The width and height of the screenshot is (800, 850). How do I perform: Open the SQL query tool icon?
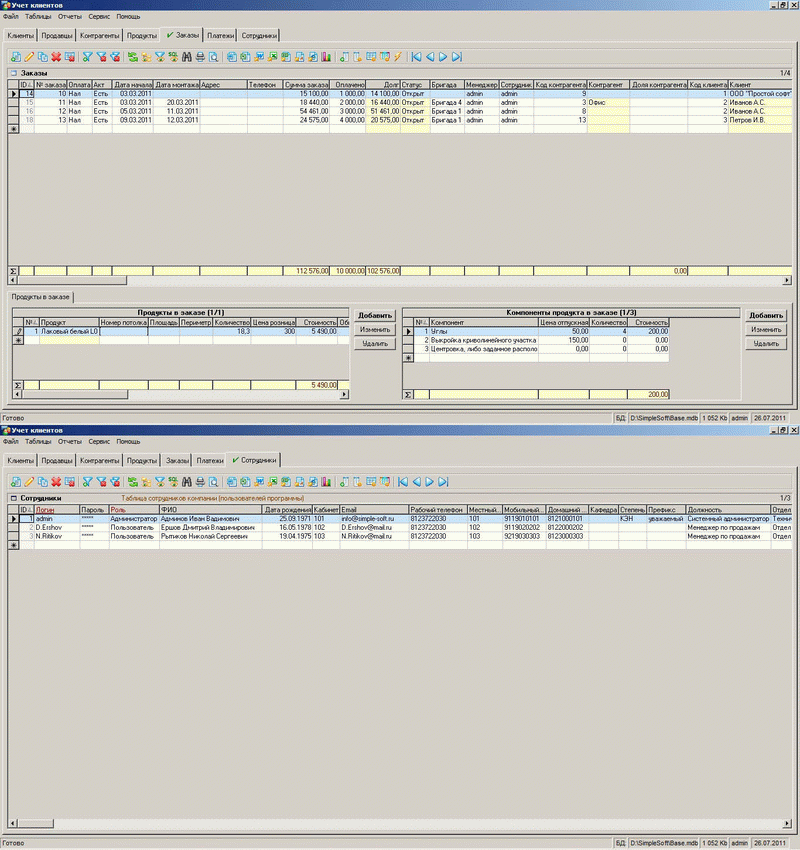173,58
